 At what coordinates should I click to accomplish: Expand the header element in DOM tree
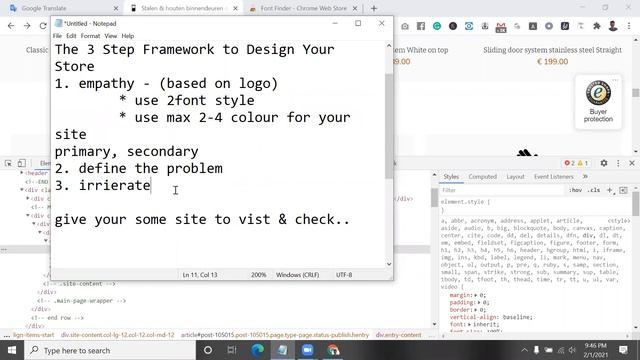click(22, 173)
